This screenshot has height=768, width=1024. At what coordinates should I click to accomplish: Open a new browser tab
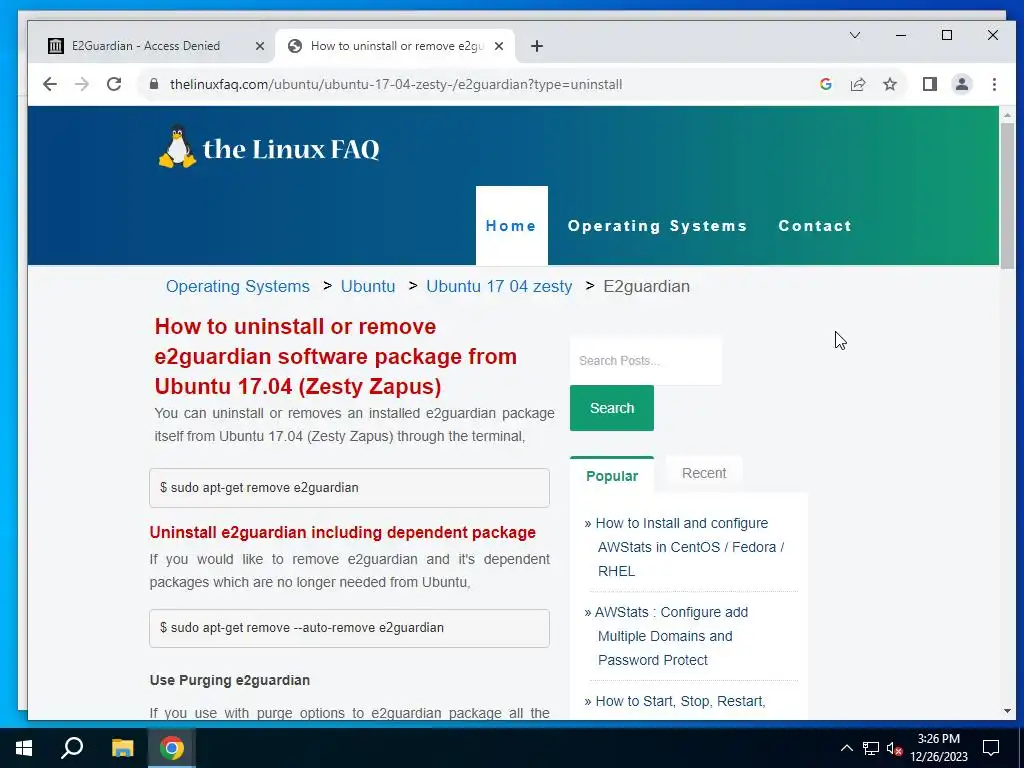pos(536,46)
